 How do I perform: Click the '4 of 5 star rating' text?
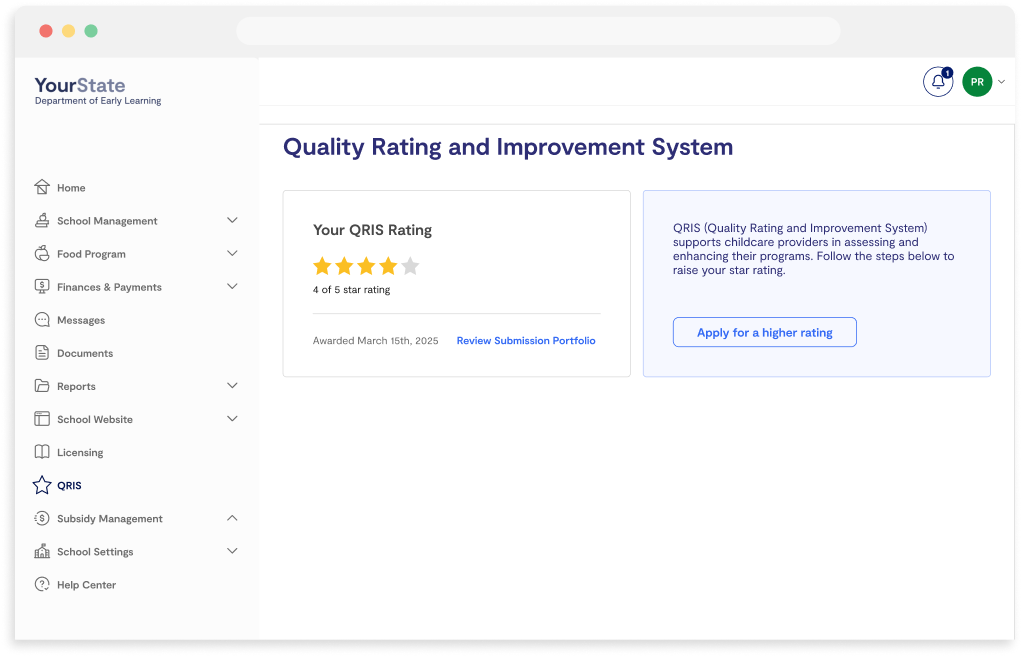coord(351,290)
